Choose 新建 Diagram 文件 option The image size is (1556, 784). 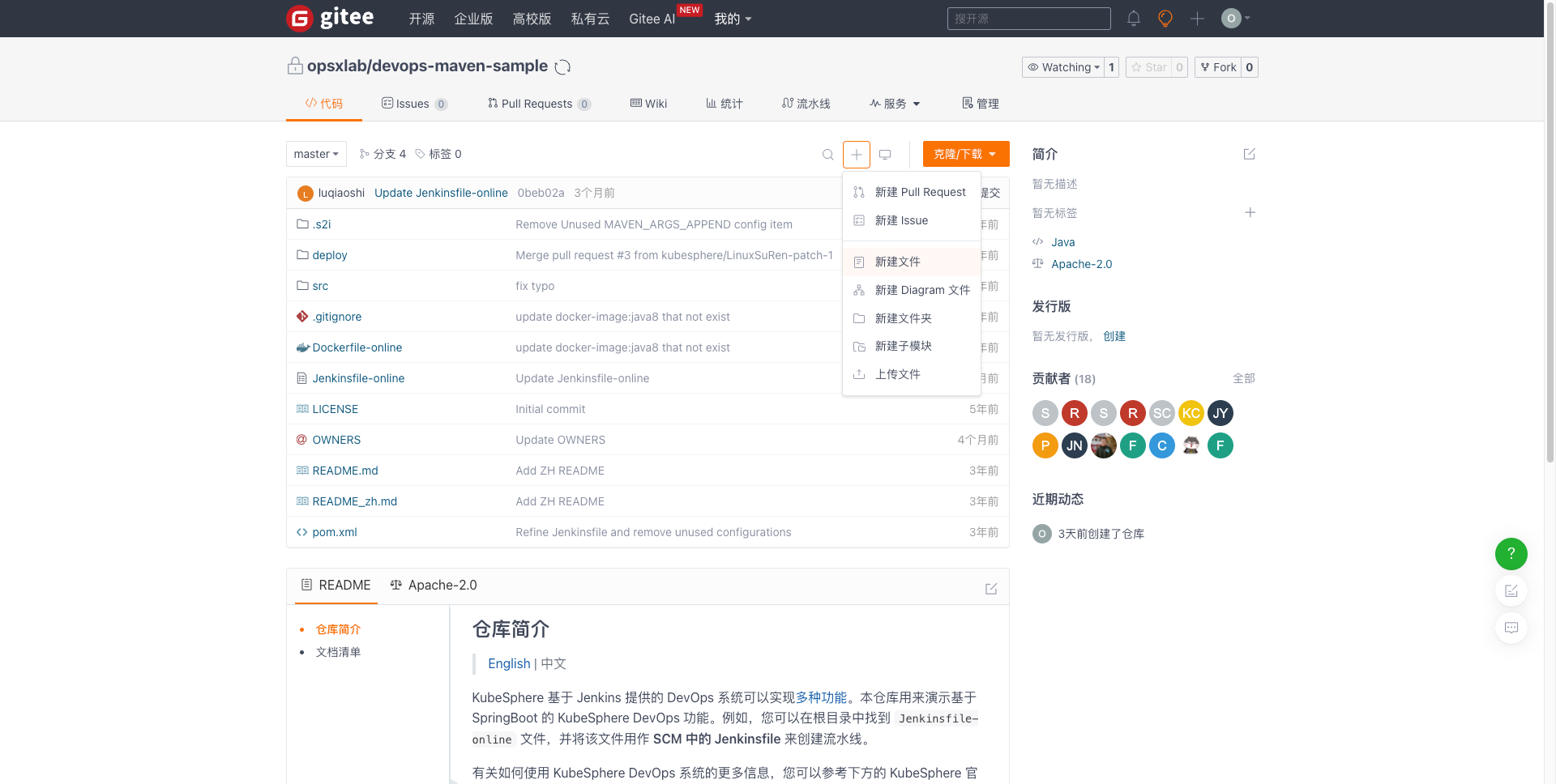[x=912, y=290]
